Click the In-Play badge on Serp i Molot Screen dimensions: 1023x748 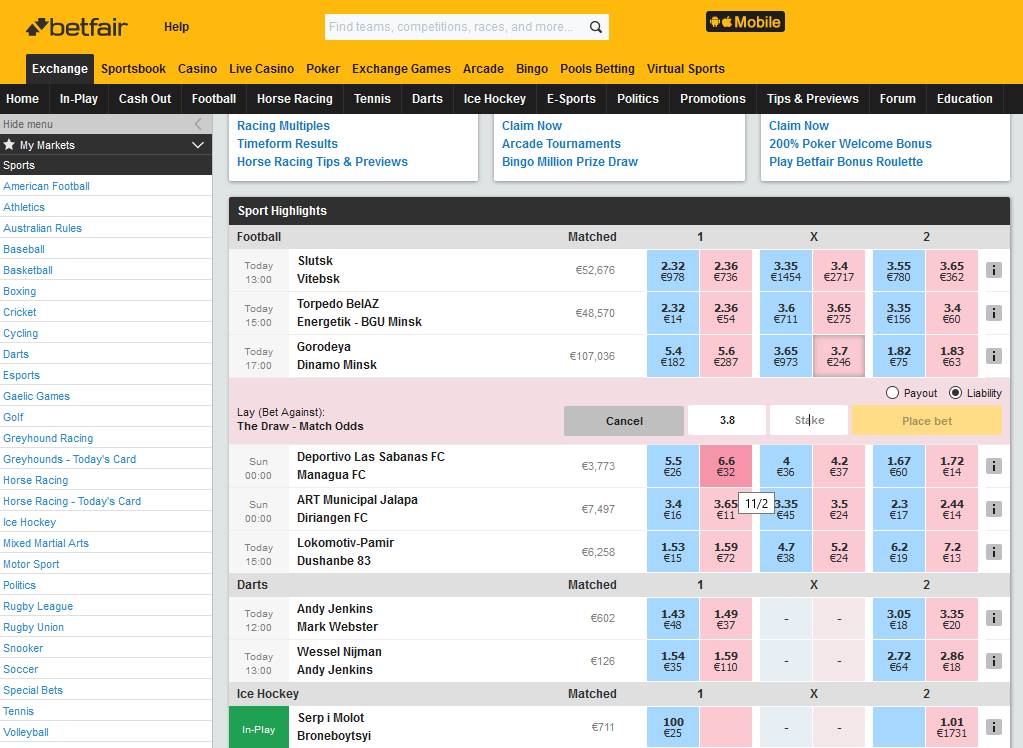[258, 728]
